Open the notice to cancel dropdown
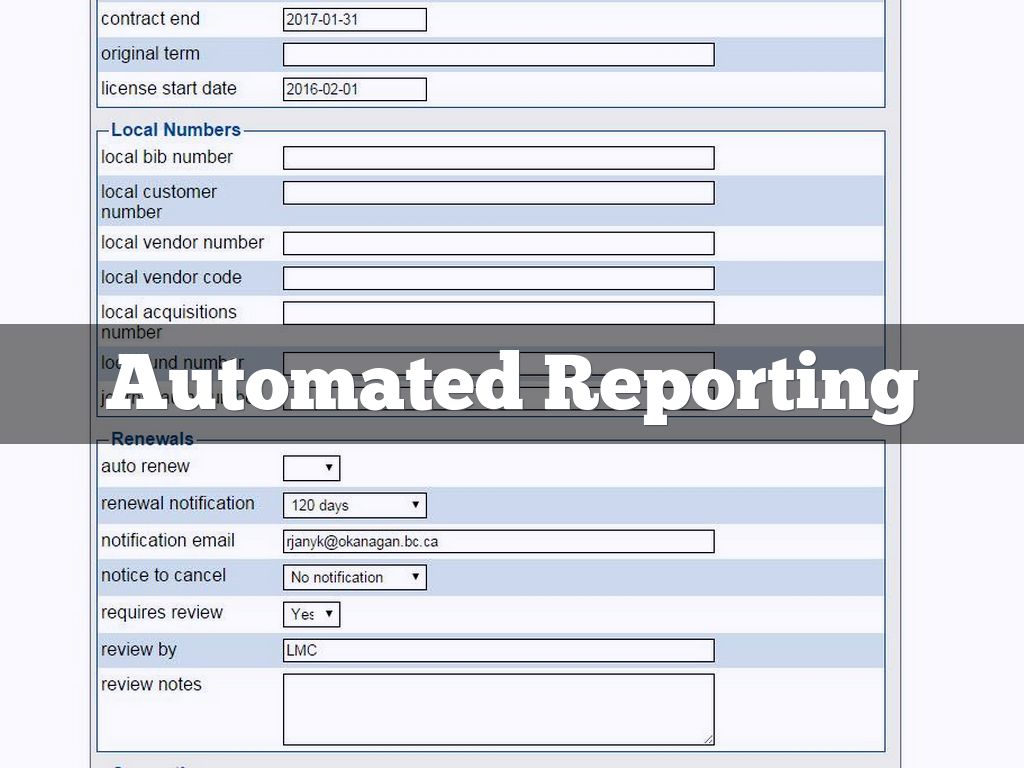This screenshot has width=1024, height=768. click(354, 577)
